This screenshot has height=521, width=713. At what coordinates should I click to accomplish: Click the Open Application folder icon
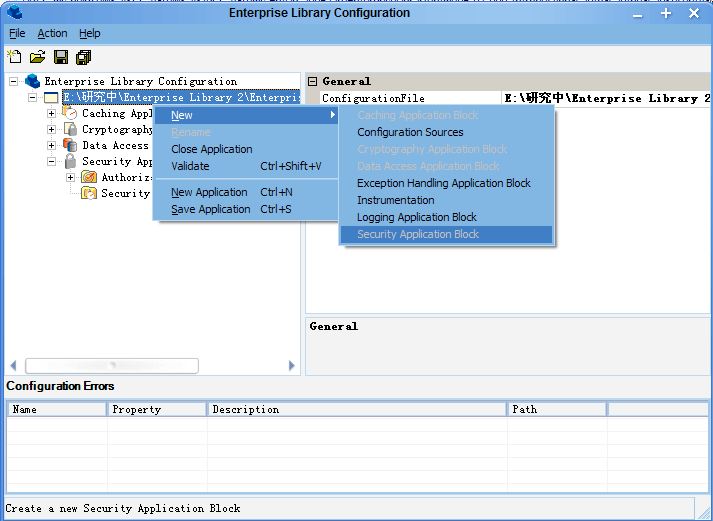(x=38, y=57)
